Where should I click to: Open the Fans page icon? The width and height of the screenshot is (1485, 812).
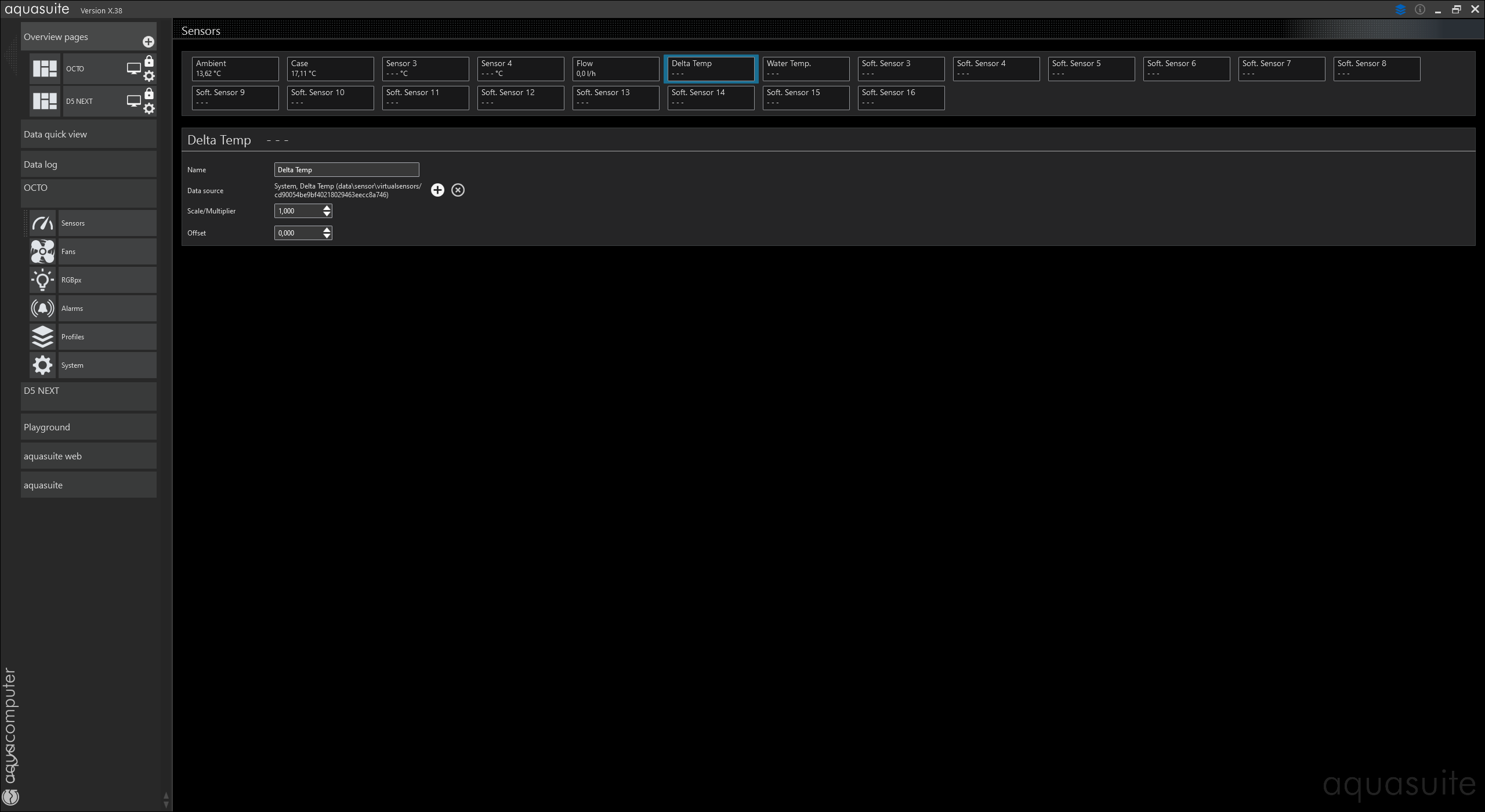tap(42, 252)
